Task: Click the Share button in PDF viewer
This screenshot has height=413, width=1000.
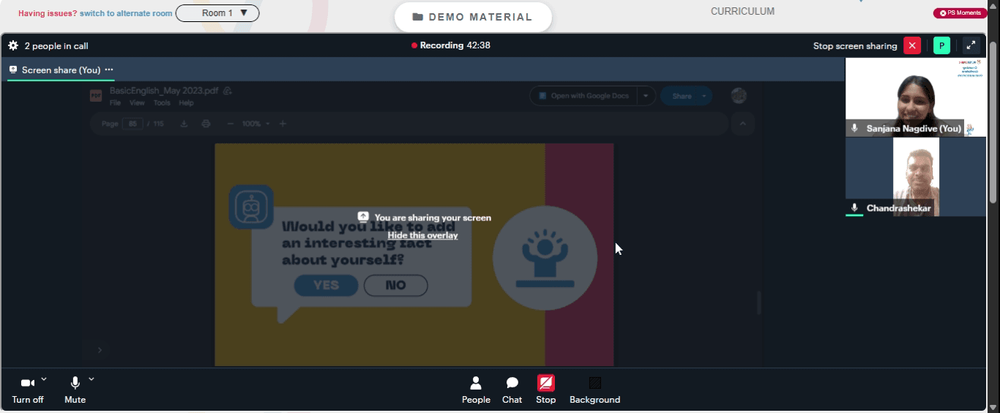Action: (681, 96)
